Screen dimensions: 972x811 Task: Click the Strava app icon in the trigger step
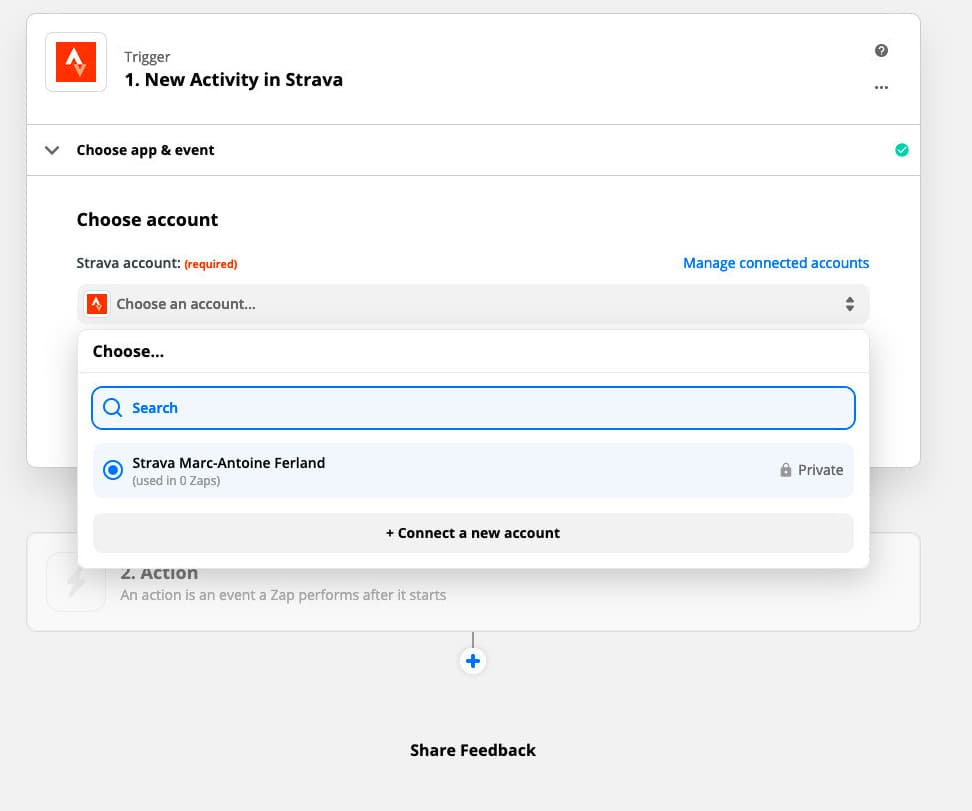75,61
